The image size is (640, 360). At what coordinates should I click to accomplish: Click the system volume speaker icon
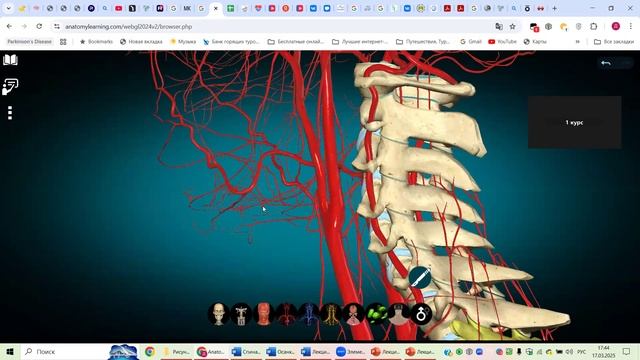coord(569,351)
